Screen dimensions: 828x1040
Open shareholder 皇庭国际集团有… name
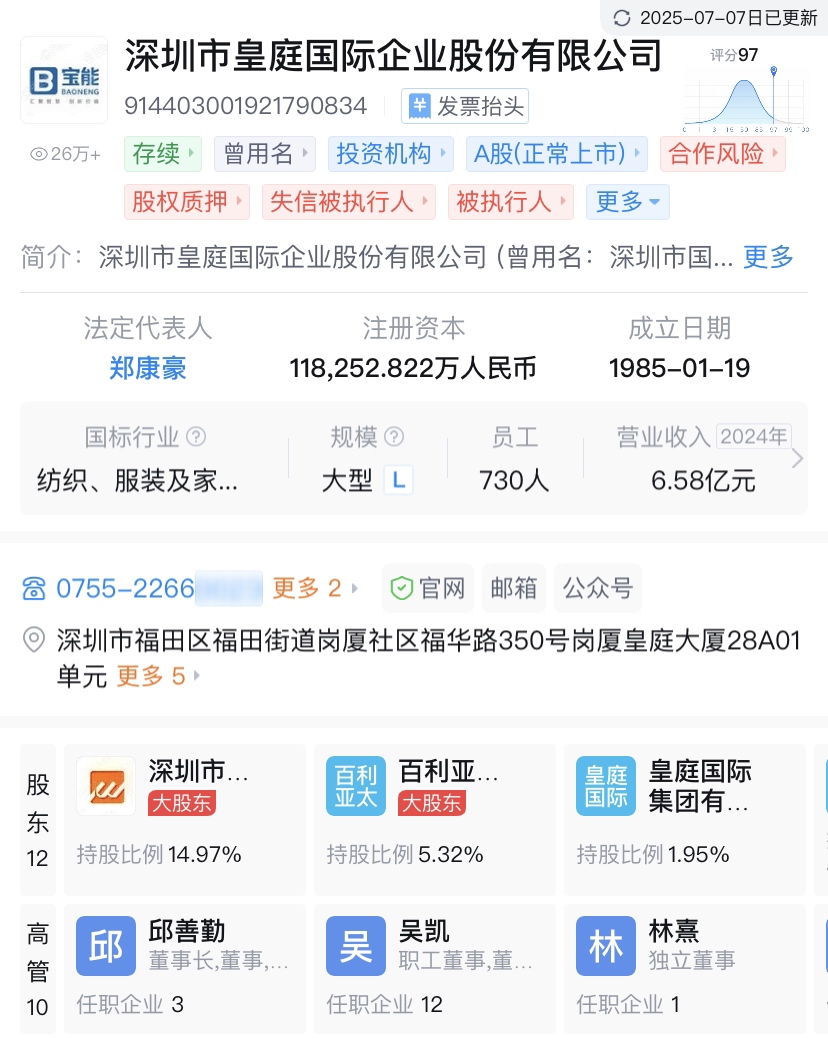[x=700, y=786]
